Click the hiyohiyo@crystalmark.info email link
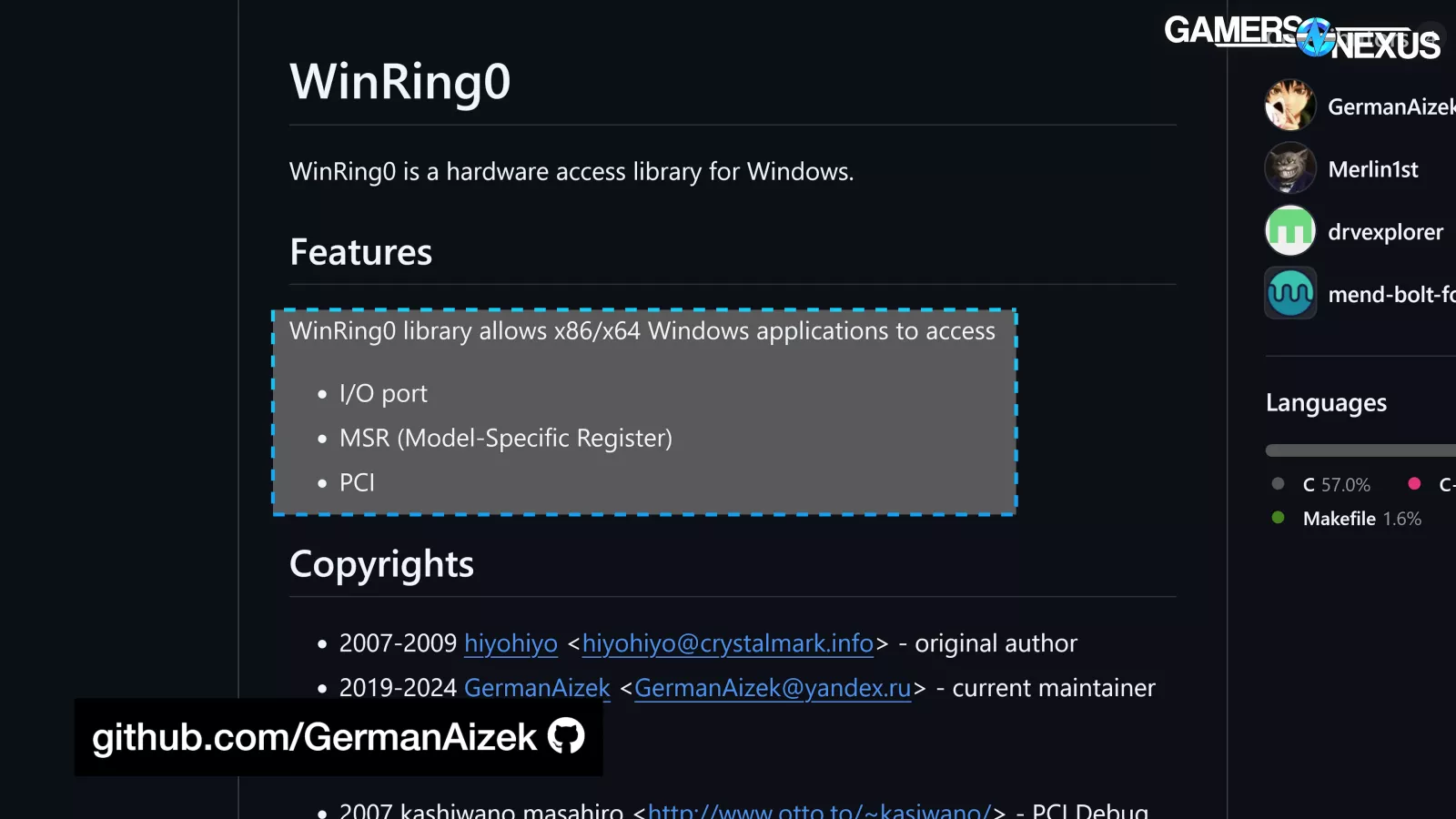1456x819 pixels. click(727, 643)
